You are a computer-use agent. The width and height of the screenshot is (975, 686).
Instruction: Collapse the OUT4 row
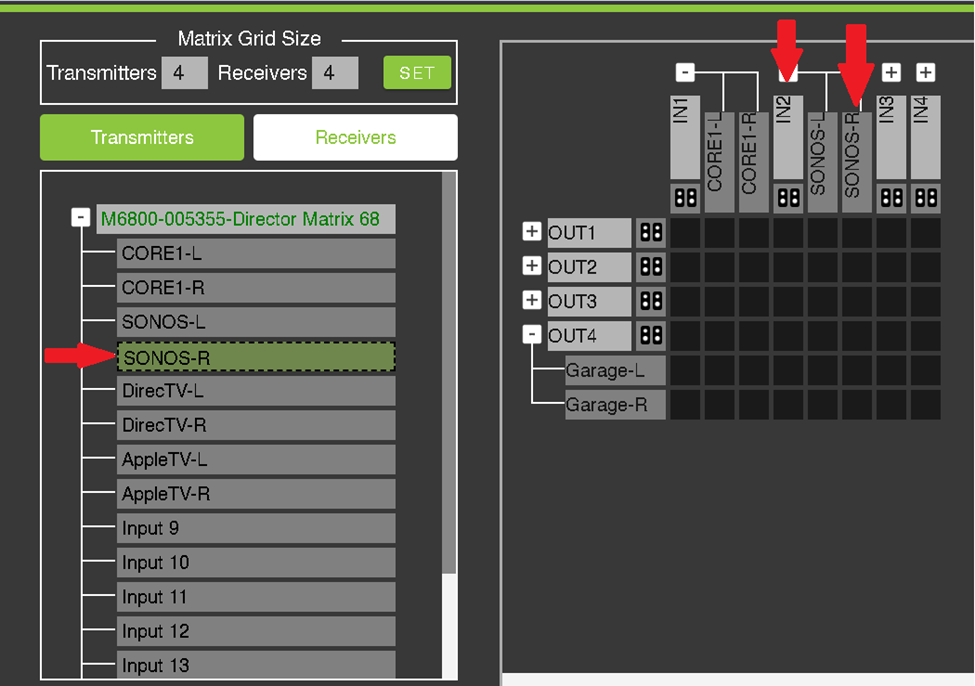(x=532, y=335)
